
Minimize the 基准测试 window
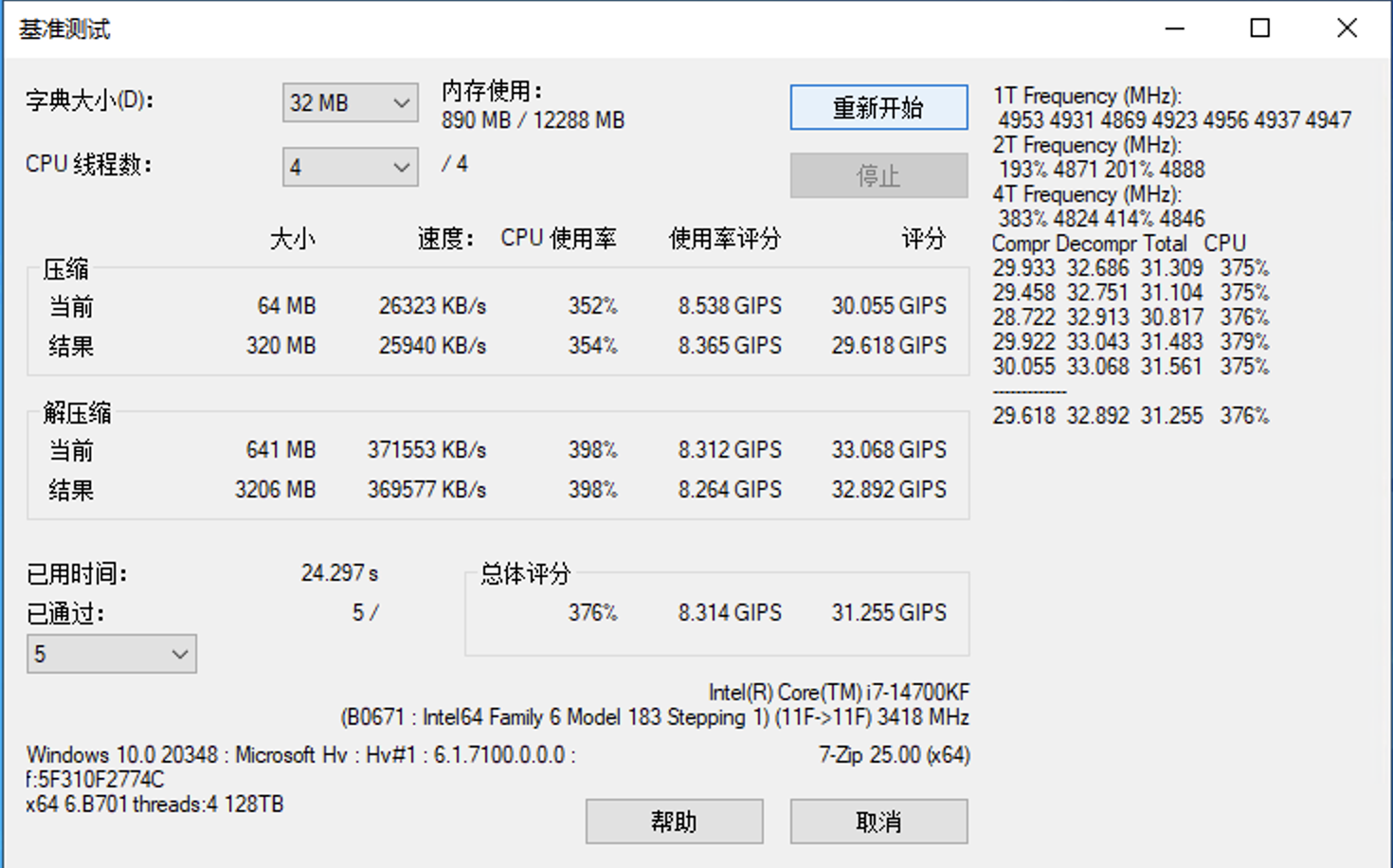(1174, 28)
